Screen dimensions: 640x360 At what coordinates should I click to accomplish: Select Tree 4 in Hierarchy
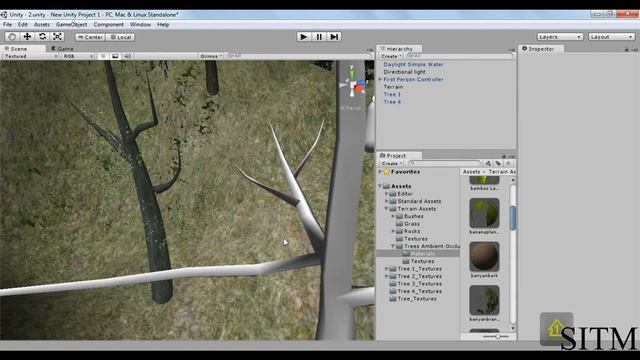pyautogui.click(x=392, y=102)
